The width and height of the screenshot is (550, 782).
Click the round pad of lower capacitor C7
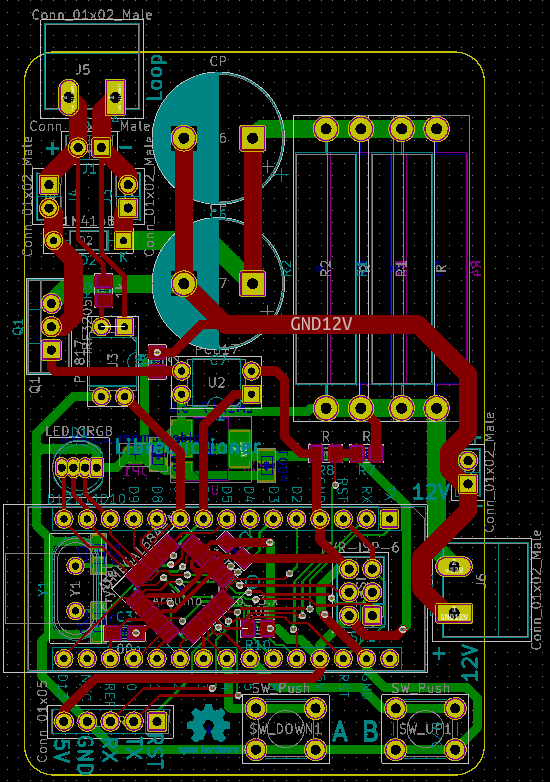pyautogui.click(x=184, y=283)
